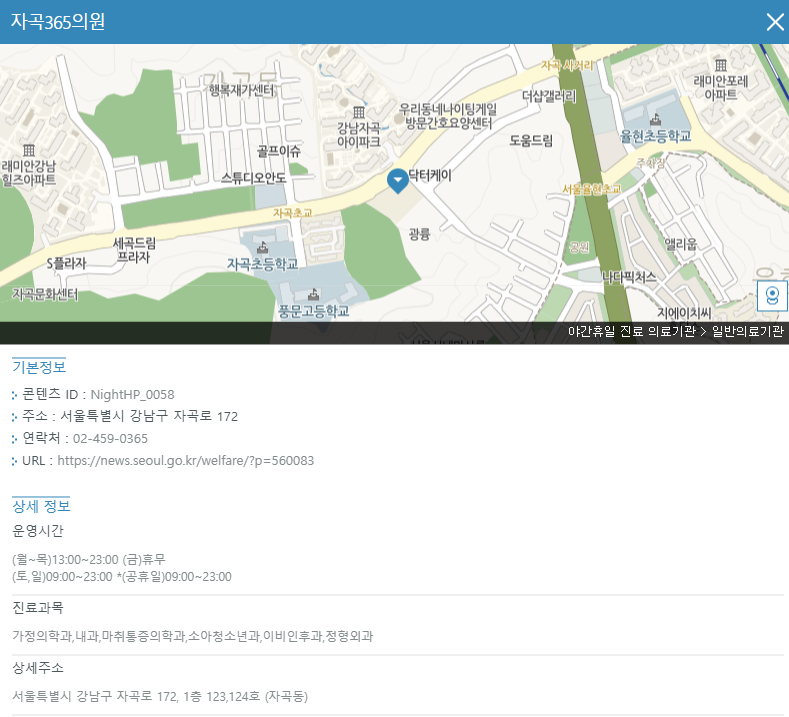Click the 래미안강남힐즈아파트 building icon
789x717 pixels.
29,150
